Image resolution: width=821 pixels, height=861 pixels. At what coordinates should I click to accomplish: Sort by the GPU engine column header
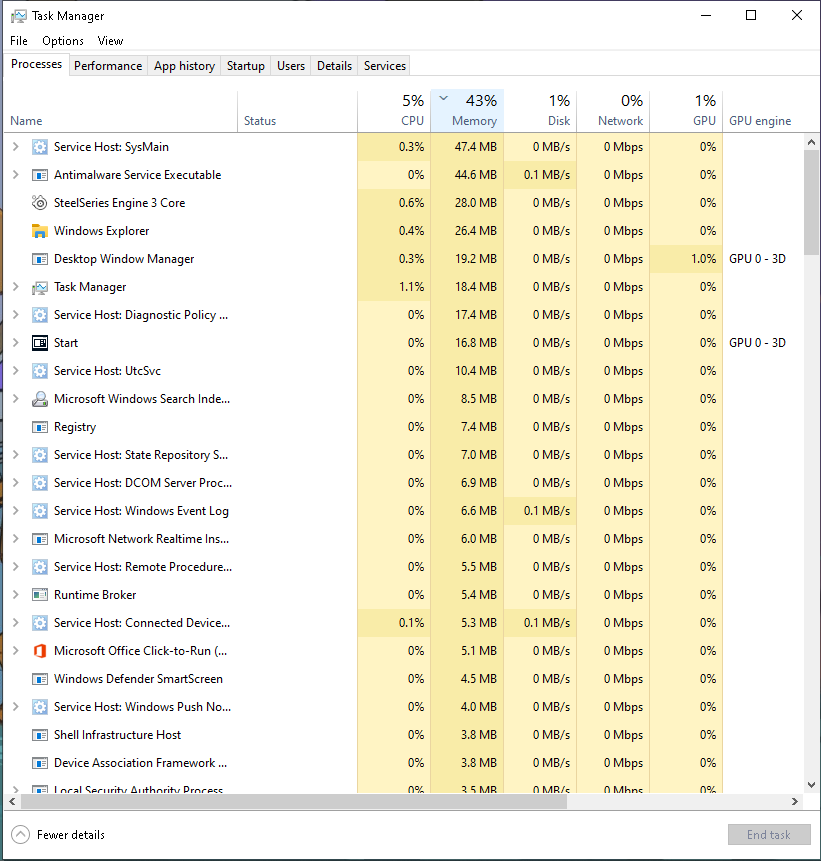[x=763, y=111]
